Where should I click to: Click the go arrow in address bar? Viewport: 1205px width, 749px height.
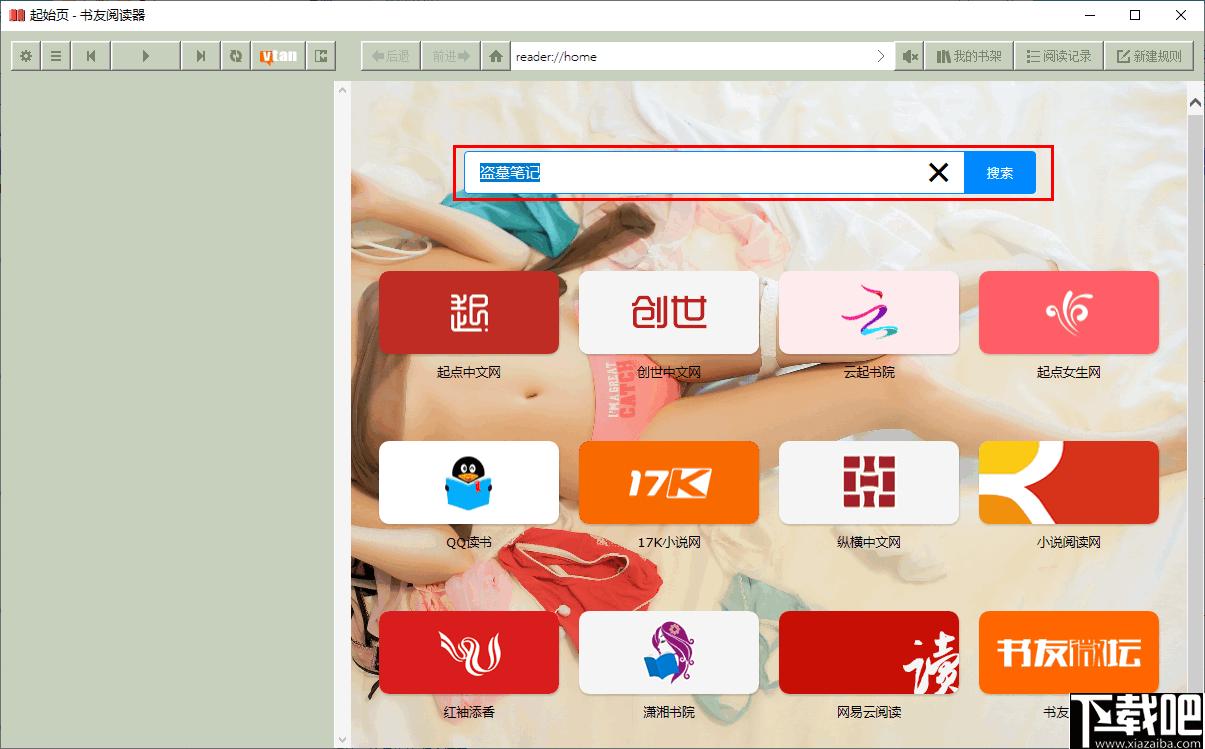tap(880, 56)
